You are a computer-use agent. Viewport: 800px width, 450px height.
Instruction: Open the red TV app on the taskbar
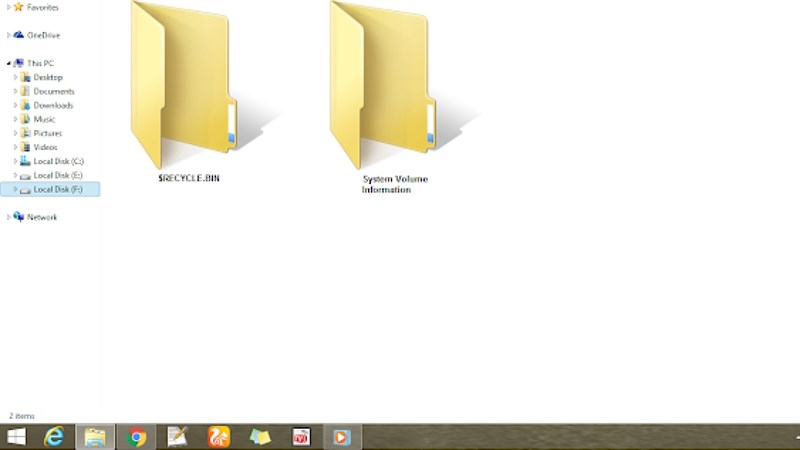[301, 437]
